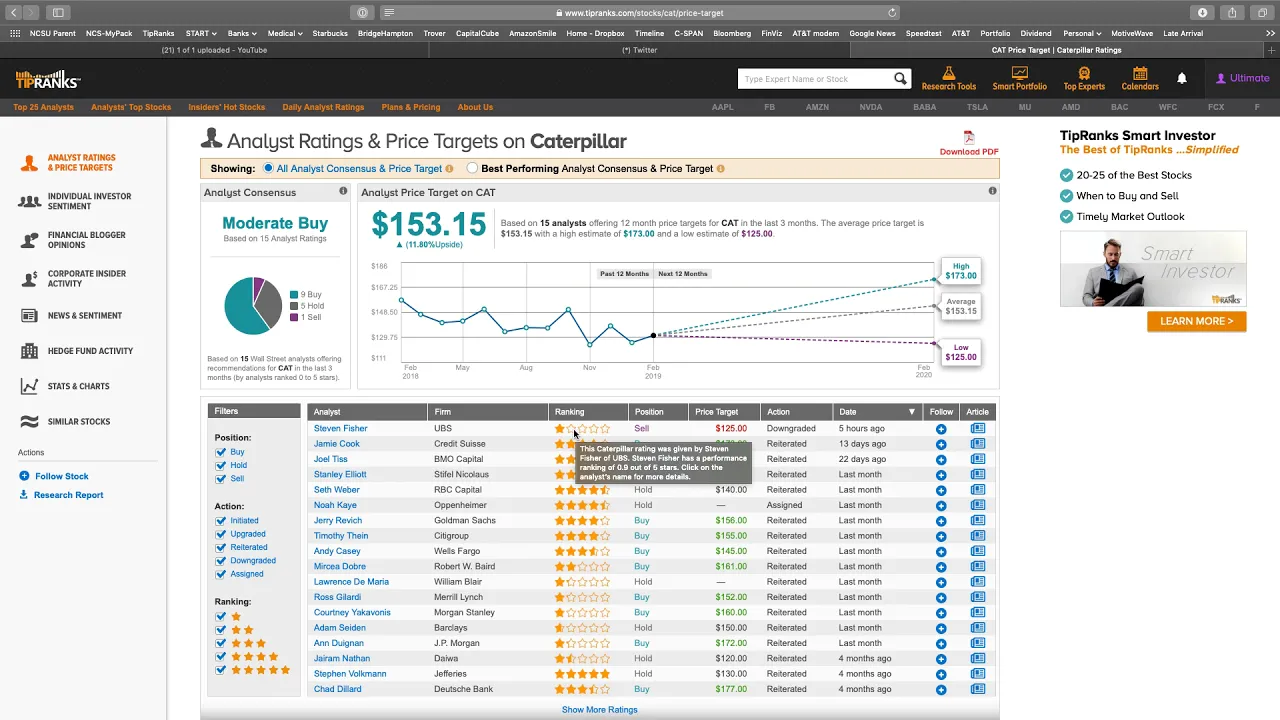Open the Medical bookmarks dropdown
Image resolution: width=1280 pixels, height=720 pixels.
tap(285, 33)
